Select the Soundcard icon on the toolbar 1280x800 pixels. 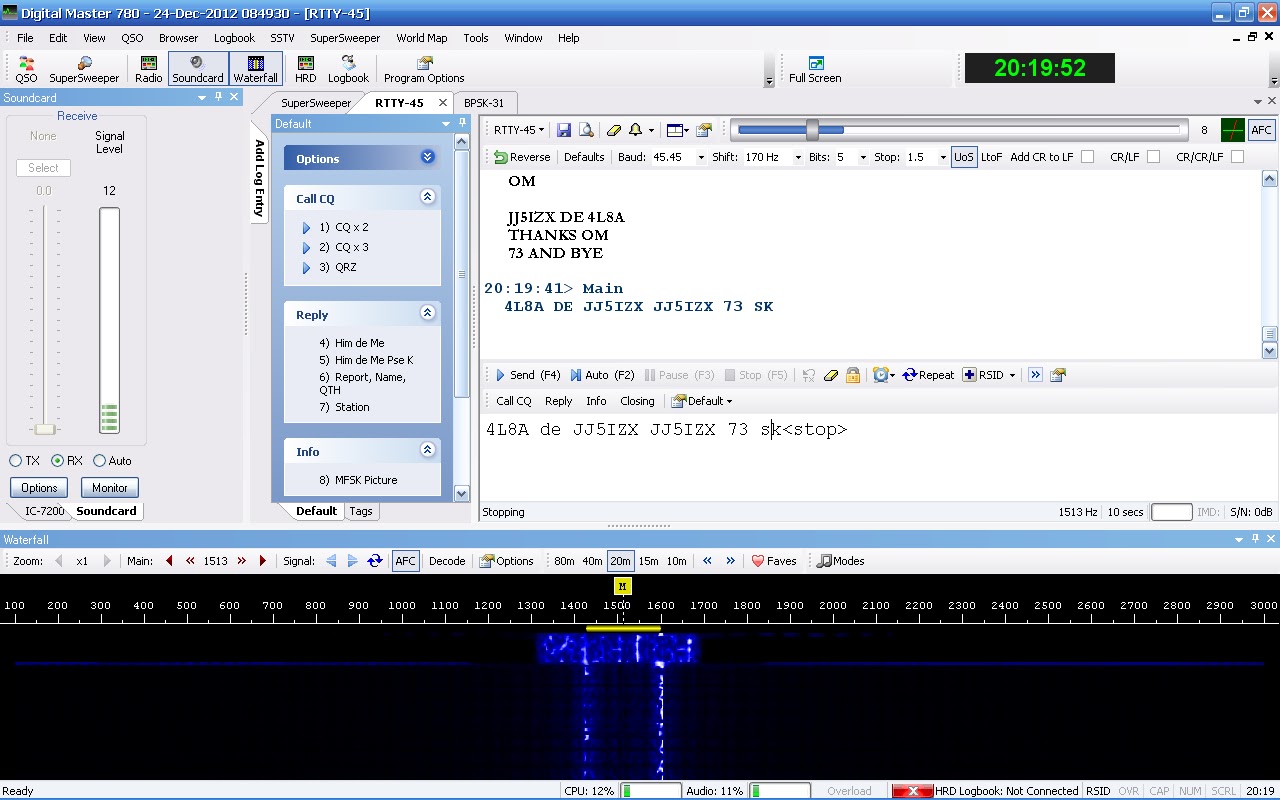point(197,68)
